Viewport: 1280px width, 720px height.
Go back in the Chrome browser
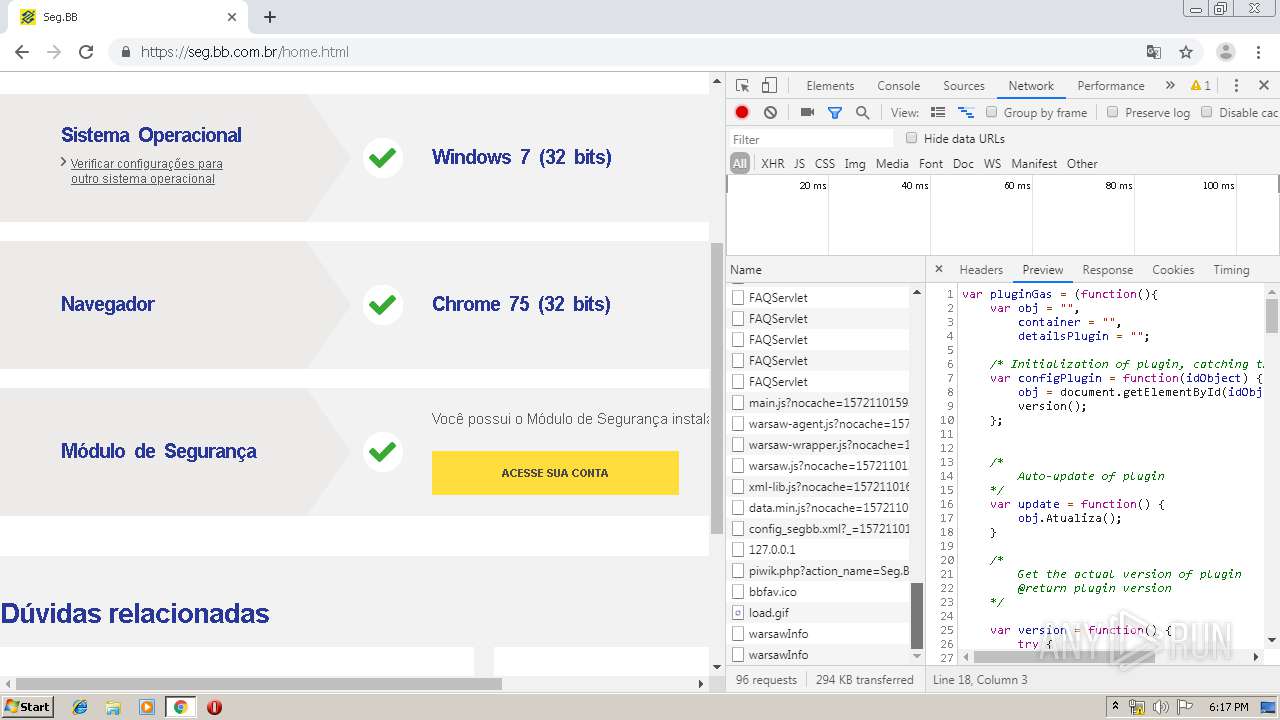pos(22,52)
